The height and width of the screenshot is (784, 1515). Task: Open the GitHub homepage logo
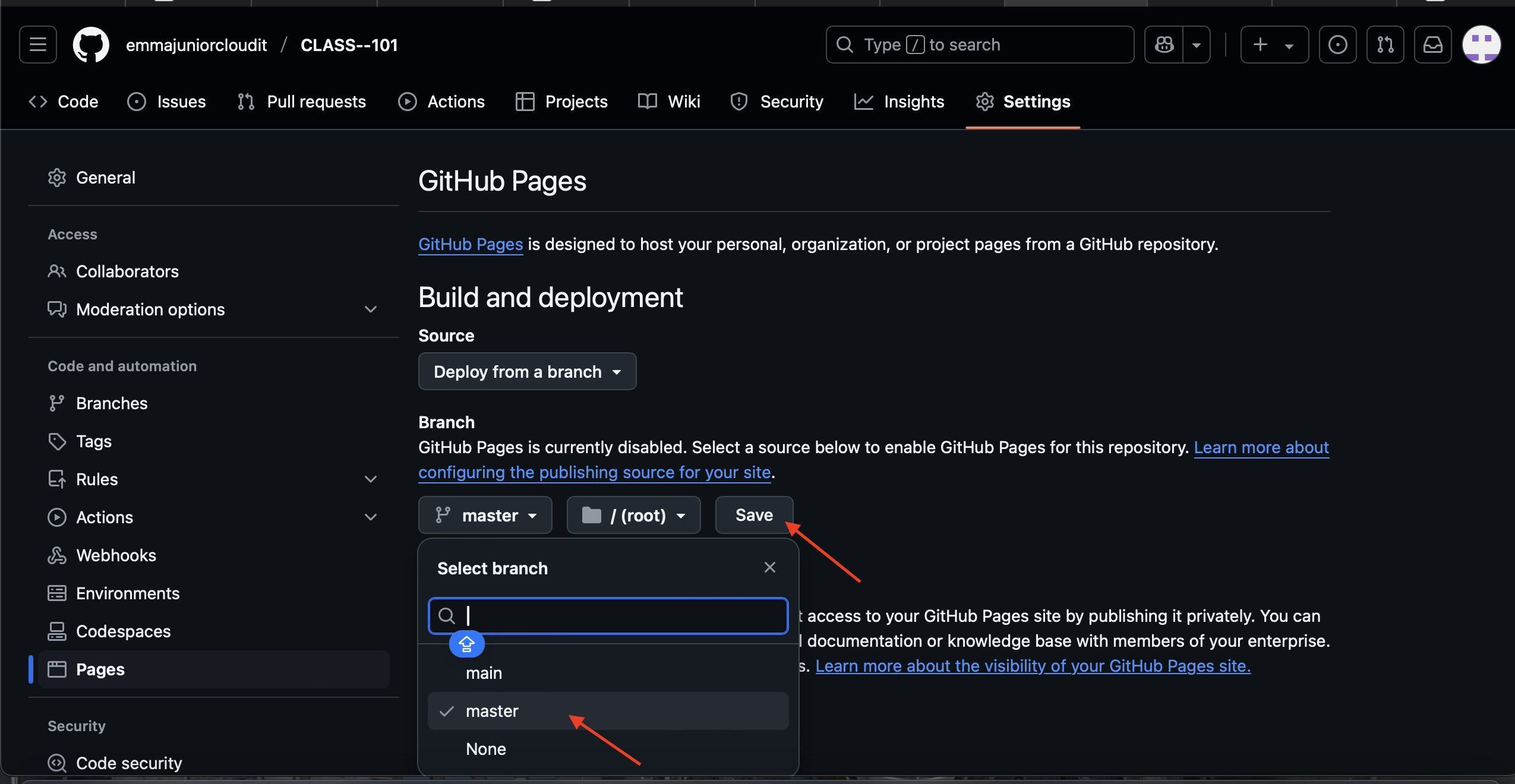tap(91, 45)
